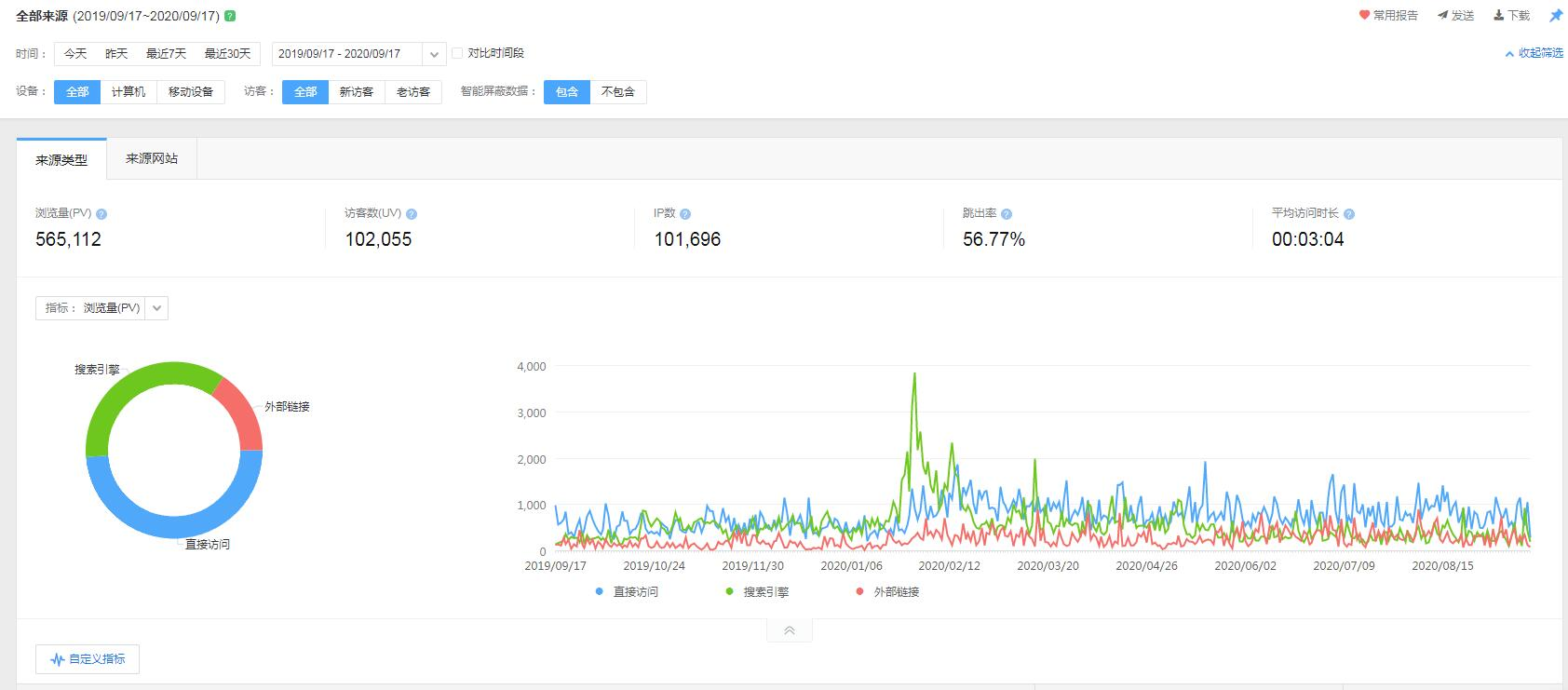Choose 不包含 for smart-blocked data
The height and width of the screenshot is (690, 1568).
(x=617, y=91)
